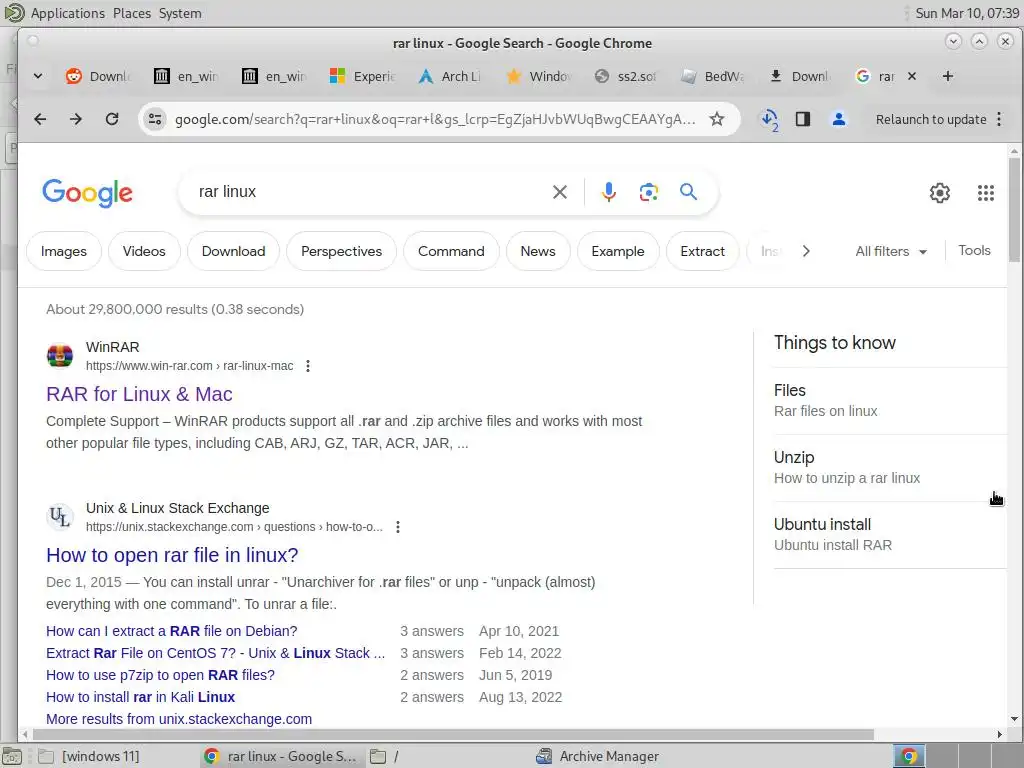
Task: Select the Download filter chip
Action: tap(234, 251)
